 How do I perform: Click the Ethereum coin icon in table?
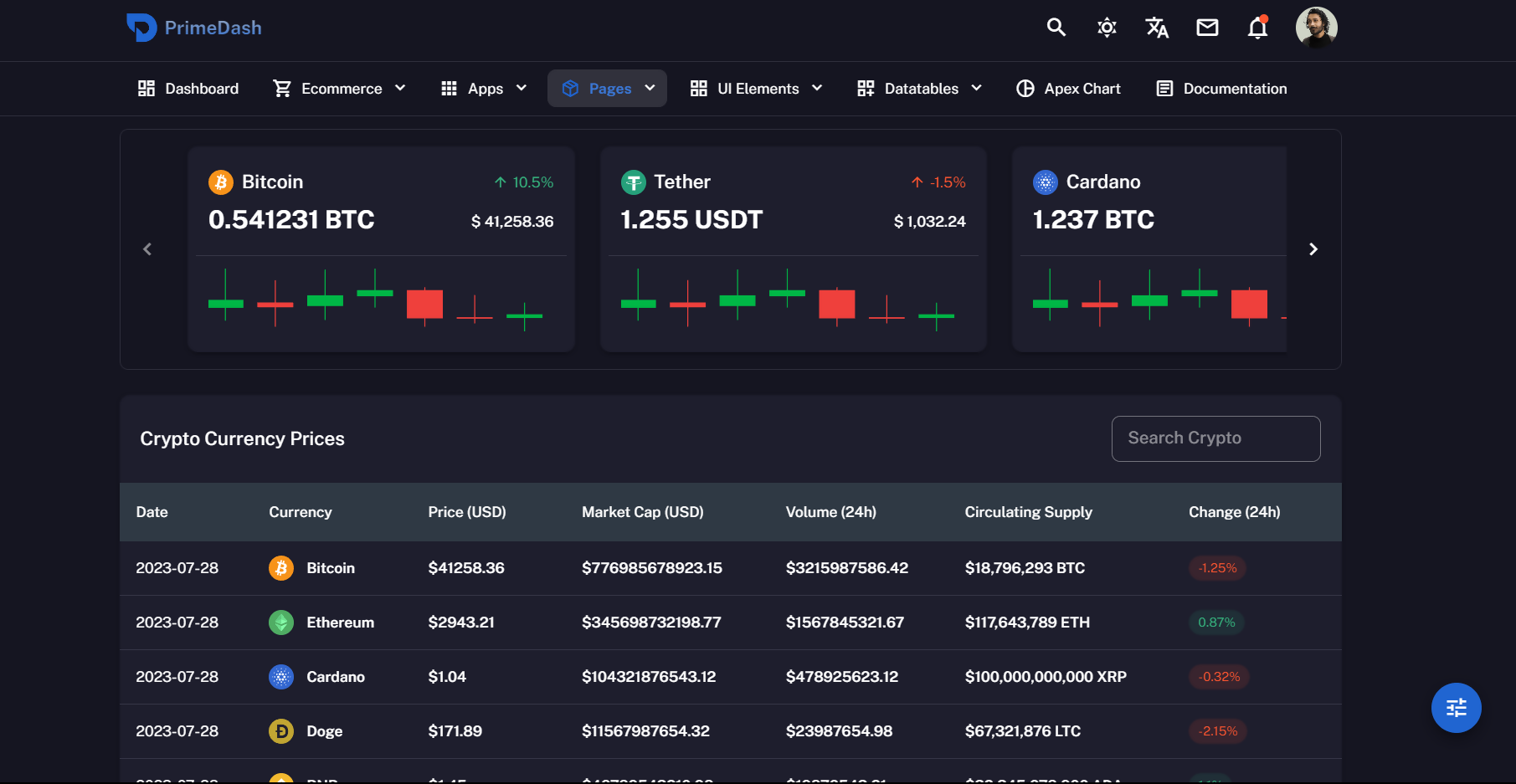(x=281, y=623)
